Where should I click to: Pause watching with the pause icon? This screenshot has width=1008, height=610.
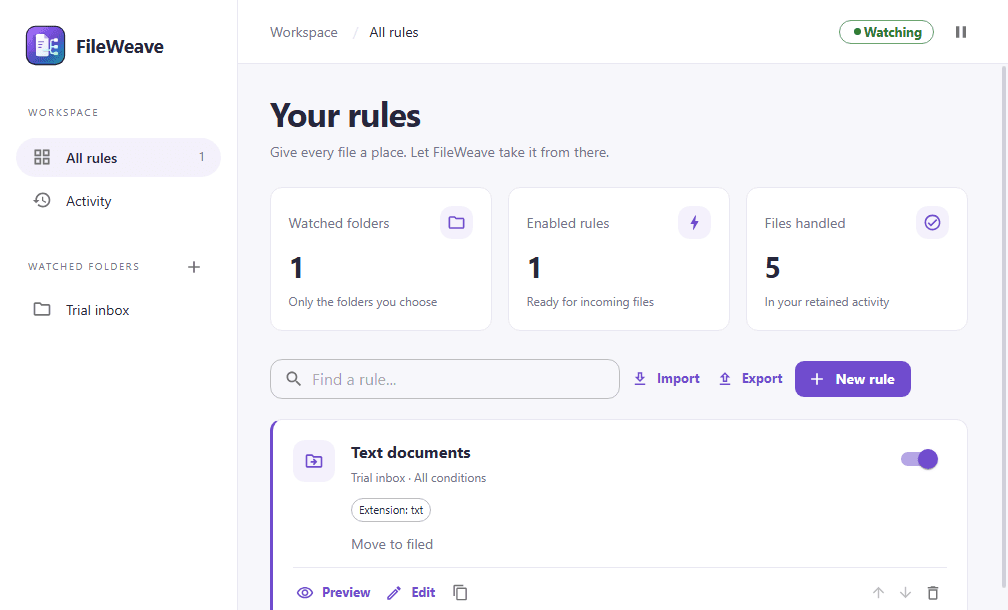point(960,32)
